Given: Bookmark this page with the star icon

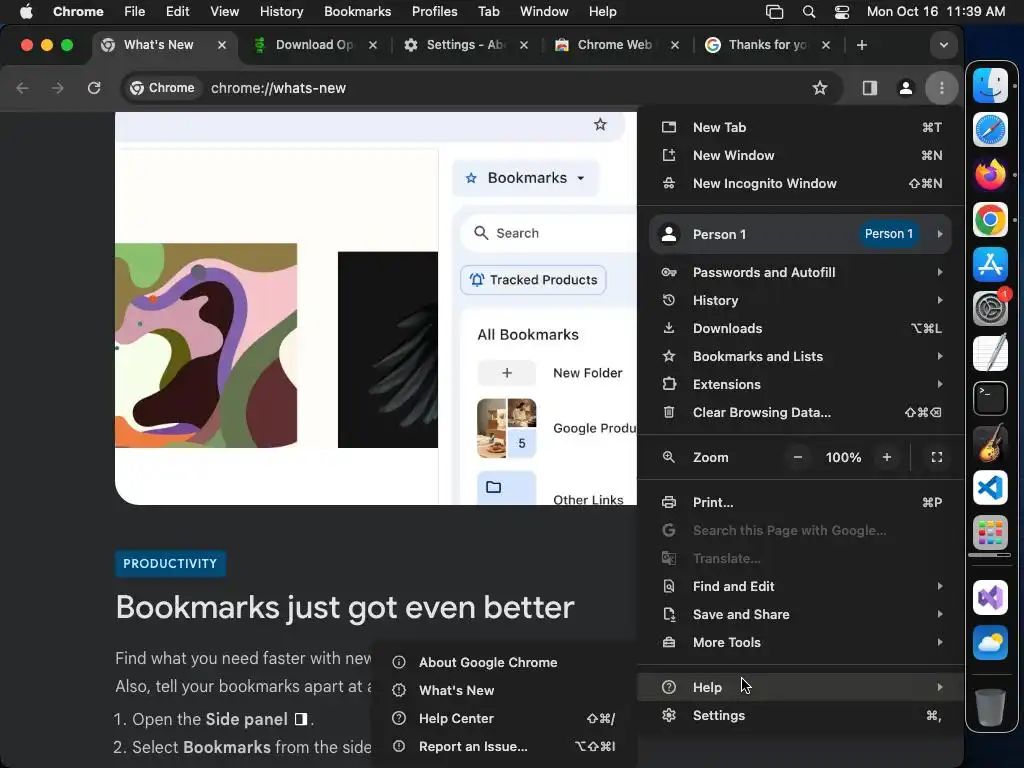Looking at the screenshot, I should point(820,88).
